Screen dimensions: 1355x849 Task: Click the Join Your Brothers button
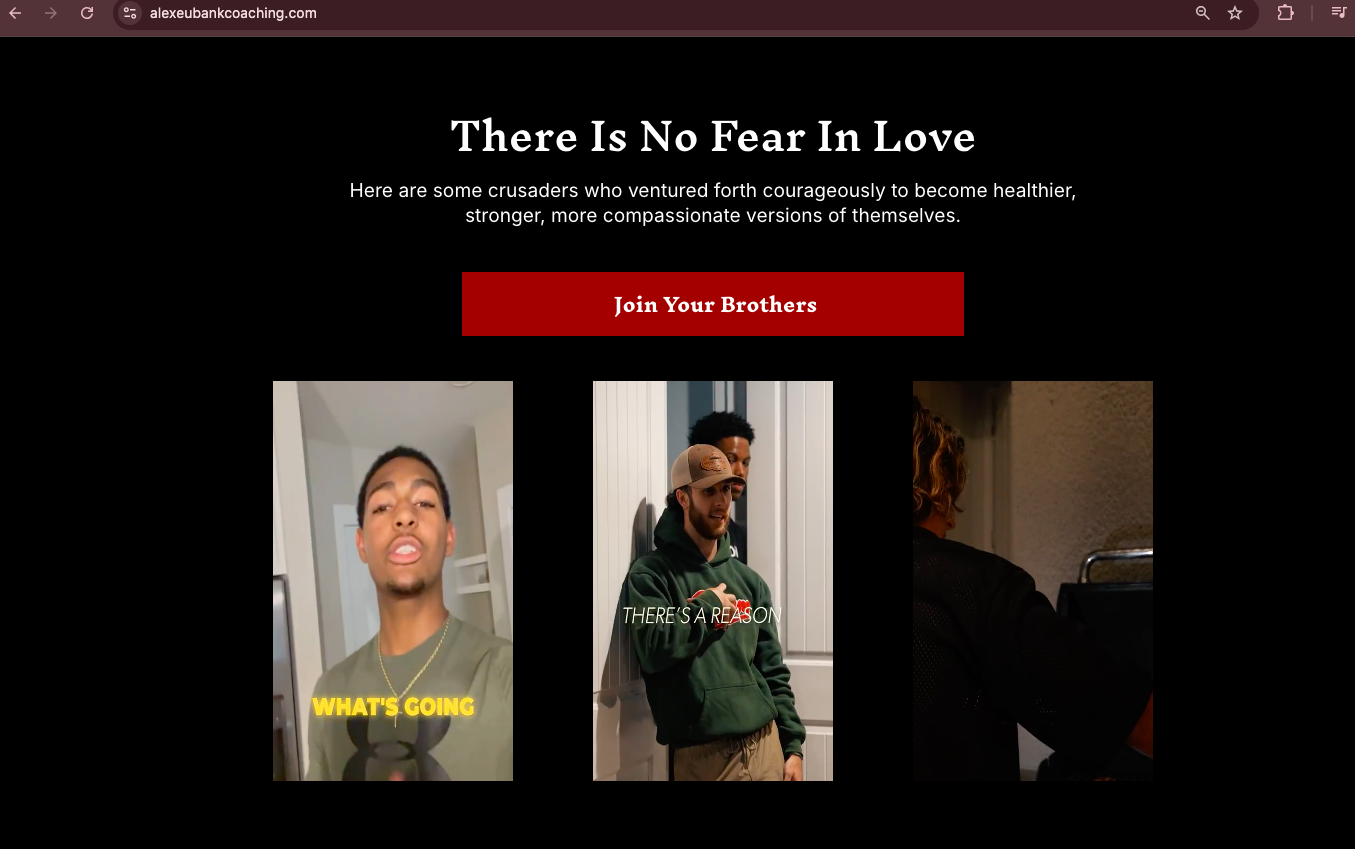pos(713,304)
